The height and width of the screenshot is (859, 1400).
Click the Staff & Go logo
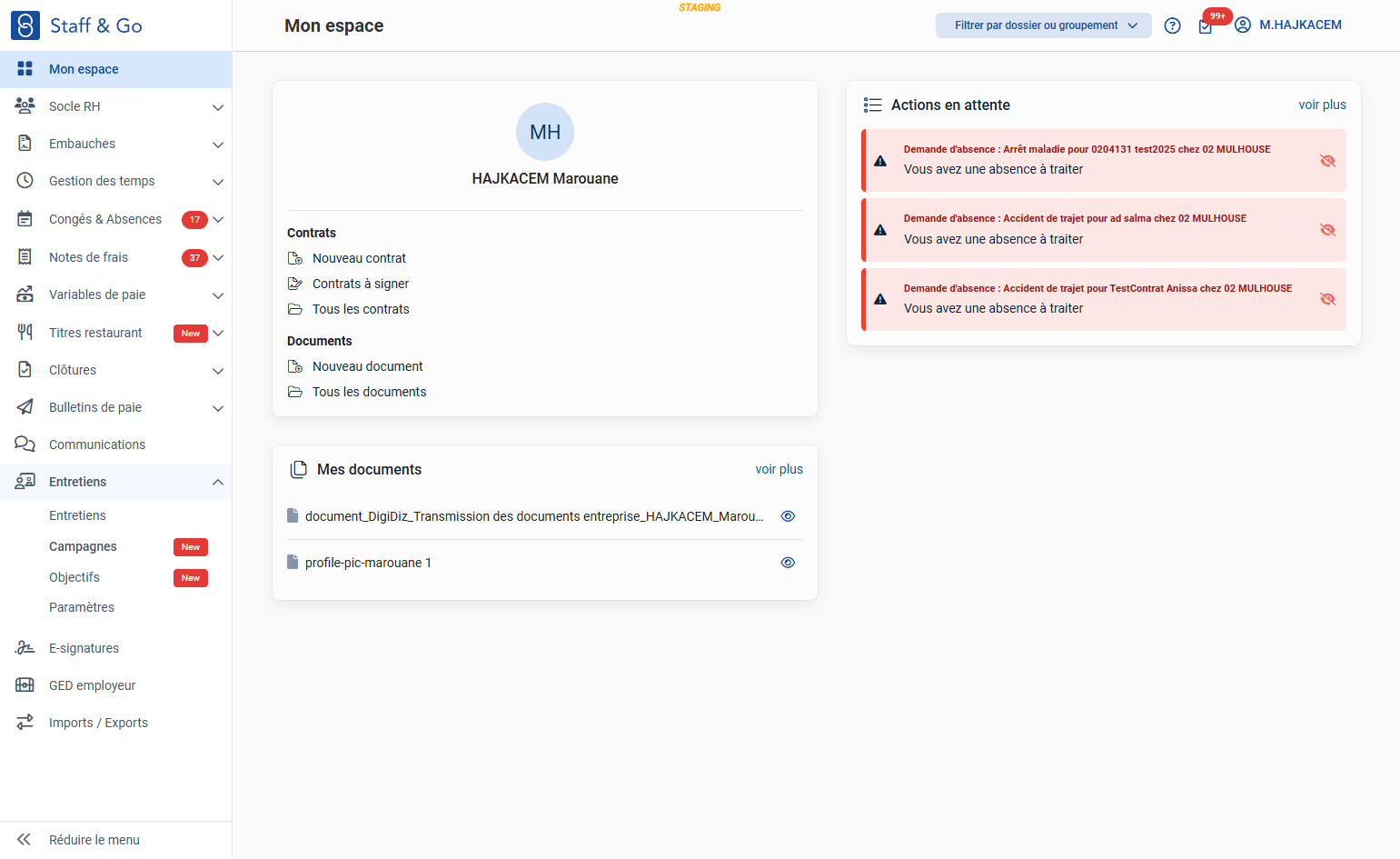(x=76, y=25)
